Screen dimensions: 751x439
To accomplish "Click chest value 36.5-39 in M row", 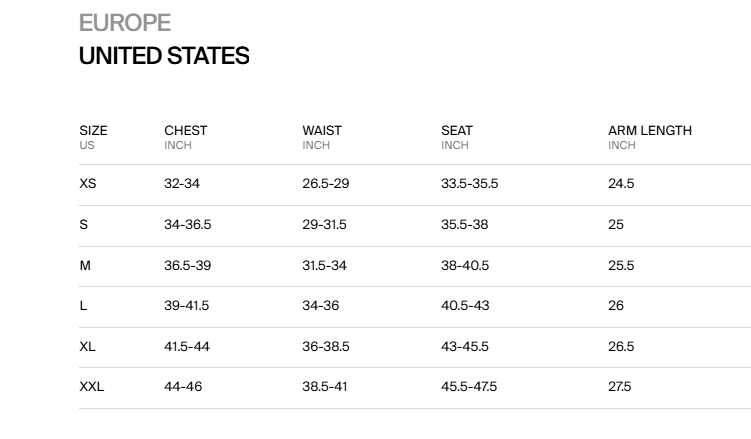I will (187, 265).
